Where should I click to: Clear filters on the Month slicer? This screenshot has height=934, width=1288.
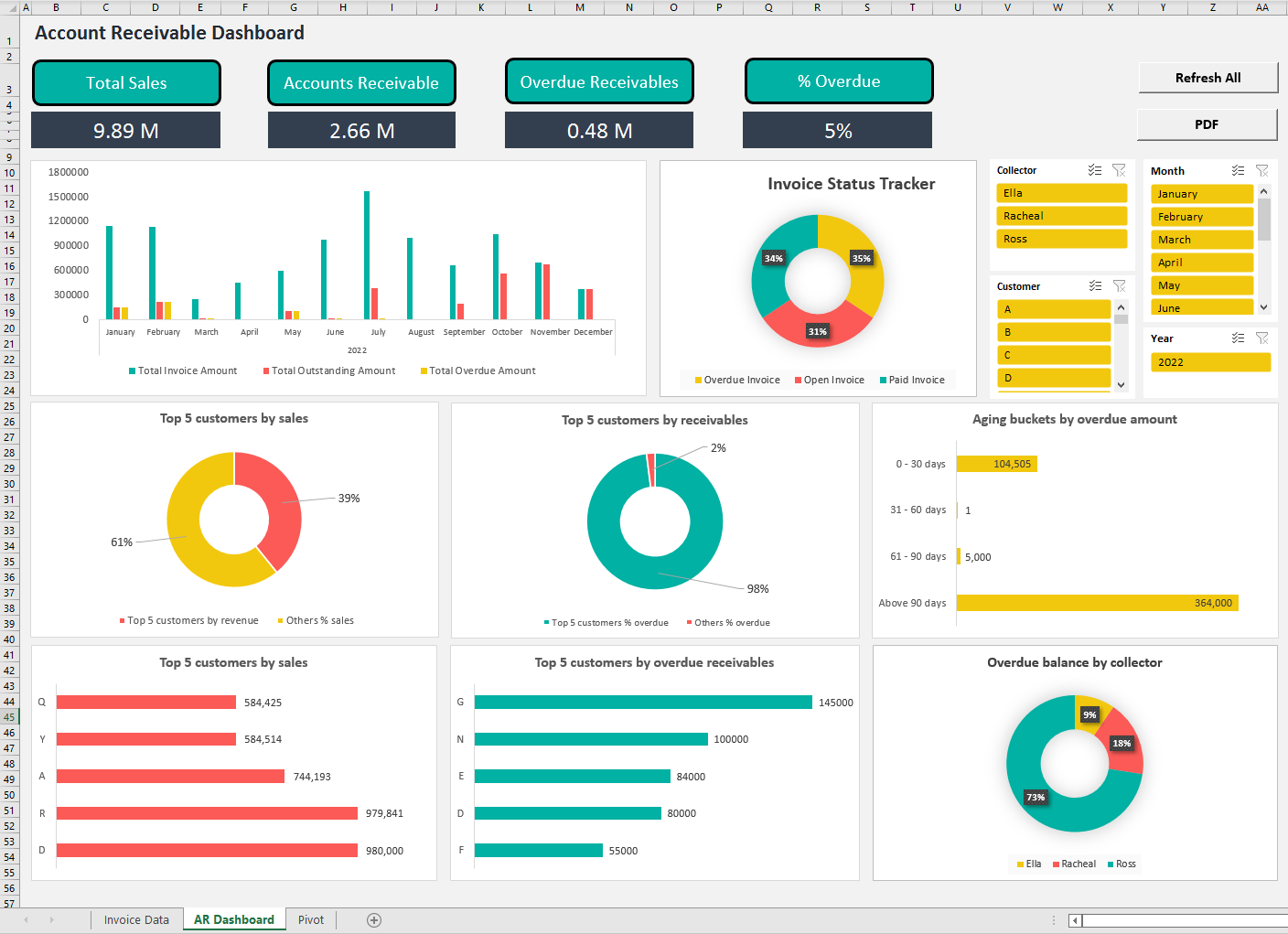pyautogui.click(x=1262, y=170)
